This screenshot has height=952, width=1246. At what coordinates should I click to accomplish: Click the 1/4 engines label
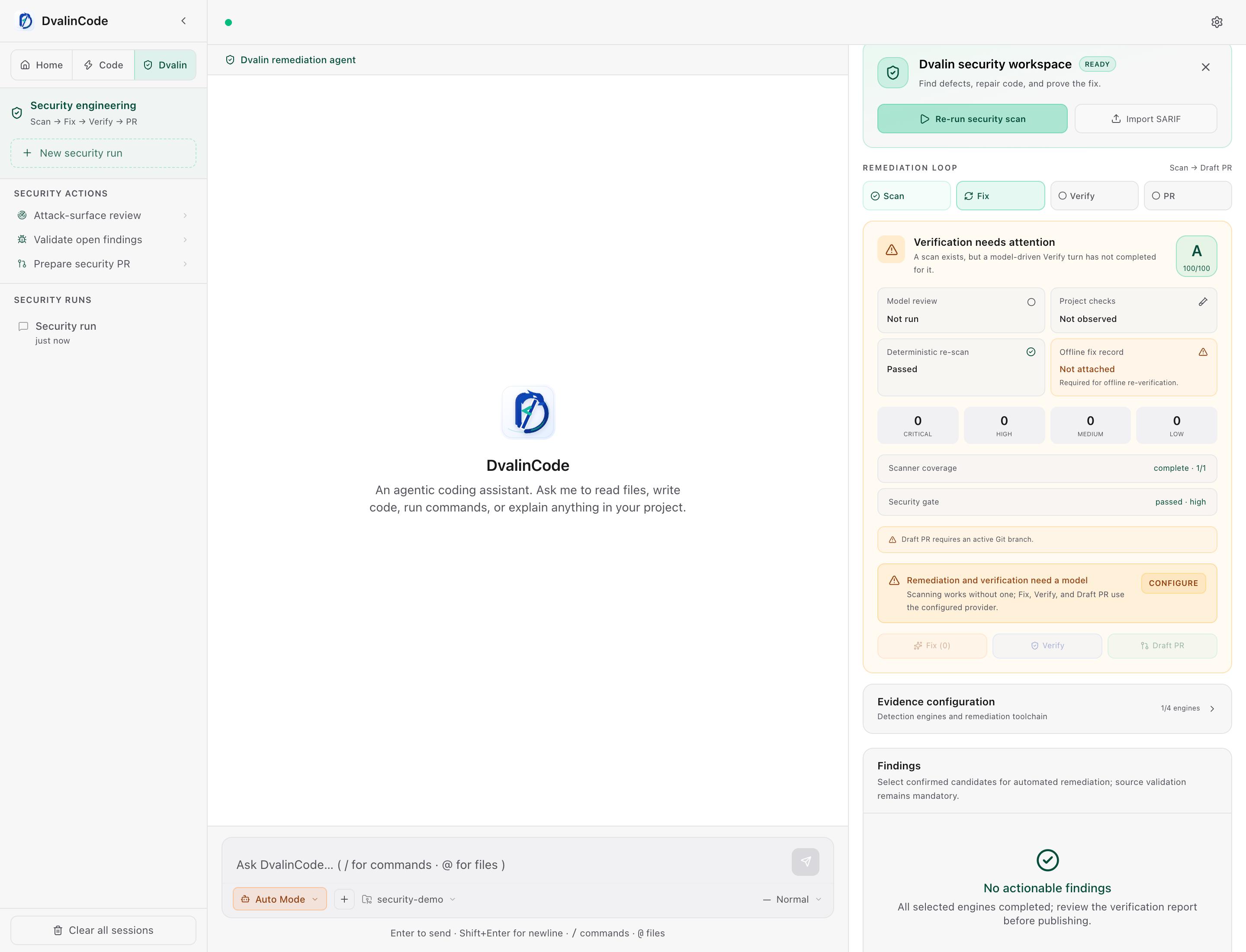click(1180, 708)
